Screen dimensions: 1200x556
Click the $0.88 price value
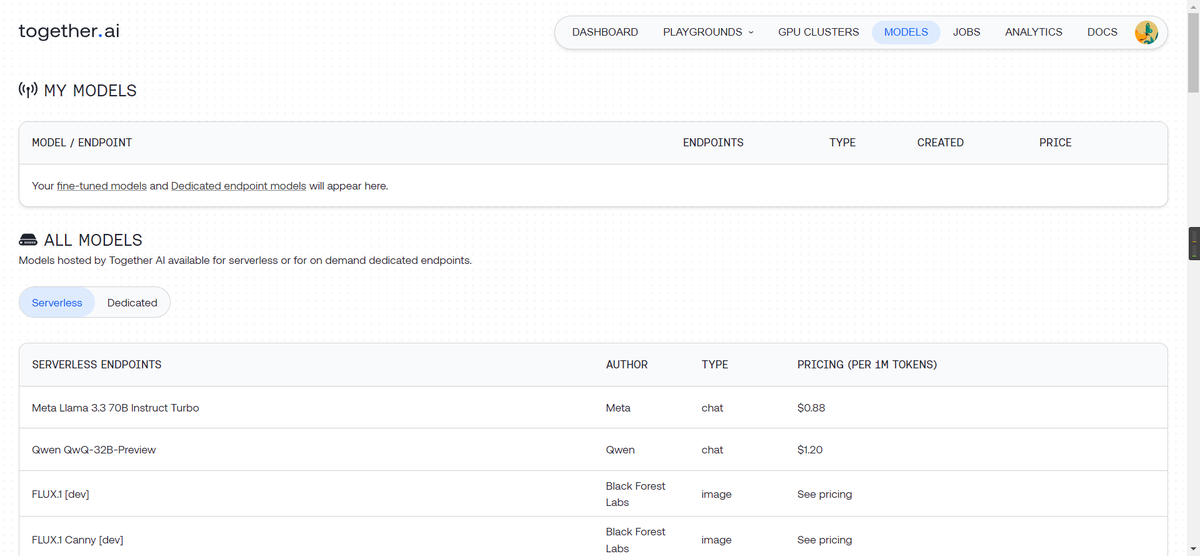click(811, 408)
